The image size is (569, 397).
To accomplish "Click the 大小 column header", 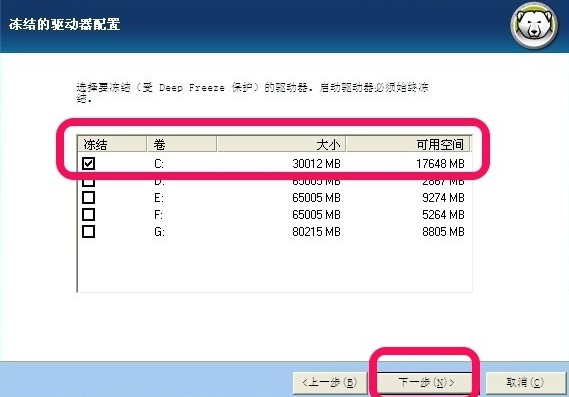I will (281, 144).
